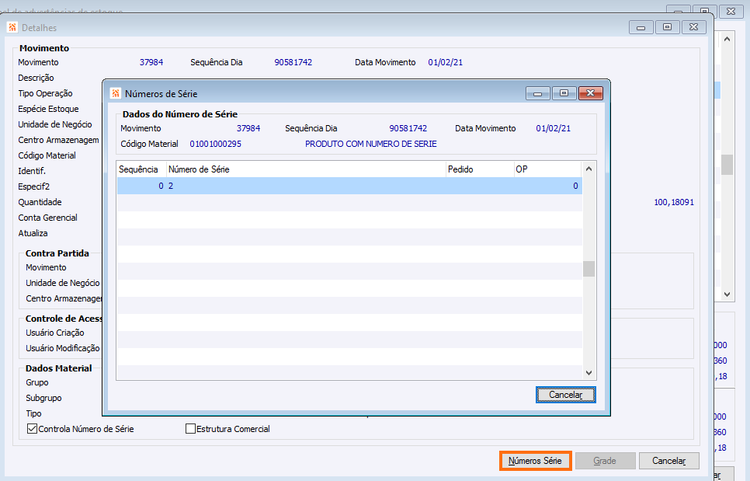Select the serial number row 2
The height and width of the screenshot is (481, 750).
pyautogui.click(x=350, y=186)
